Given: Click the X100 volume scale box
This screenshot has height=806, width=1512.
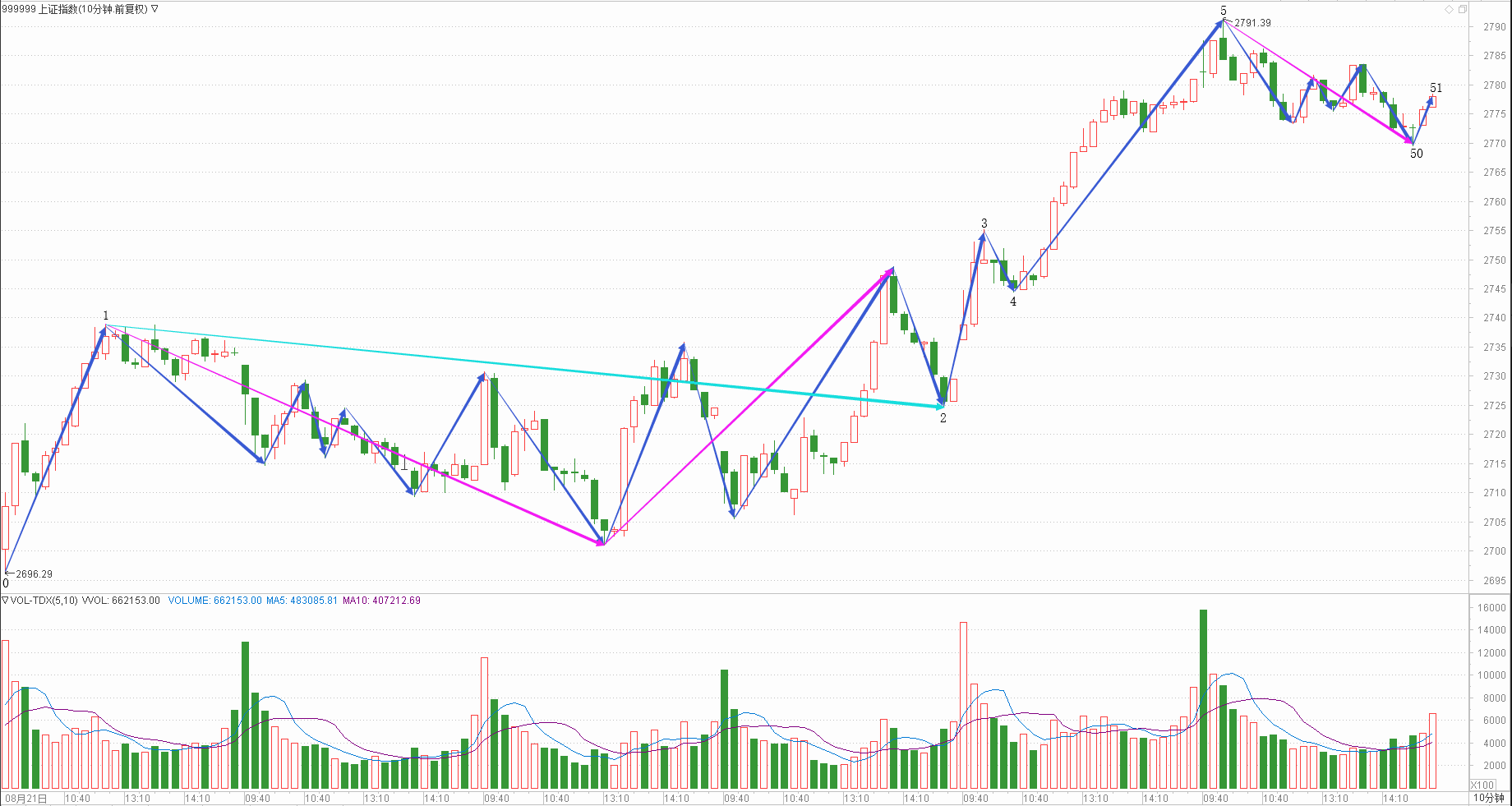Looking at the screenshot, I should [x=1482, y=785].
